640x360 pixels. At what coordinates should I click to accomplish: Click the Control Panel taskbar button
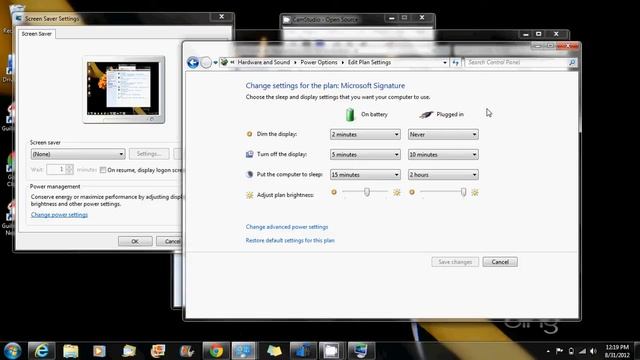tap(243, 351)
